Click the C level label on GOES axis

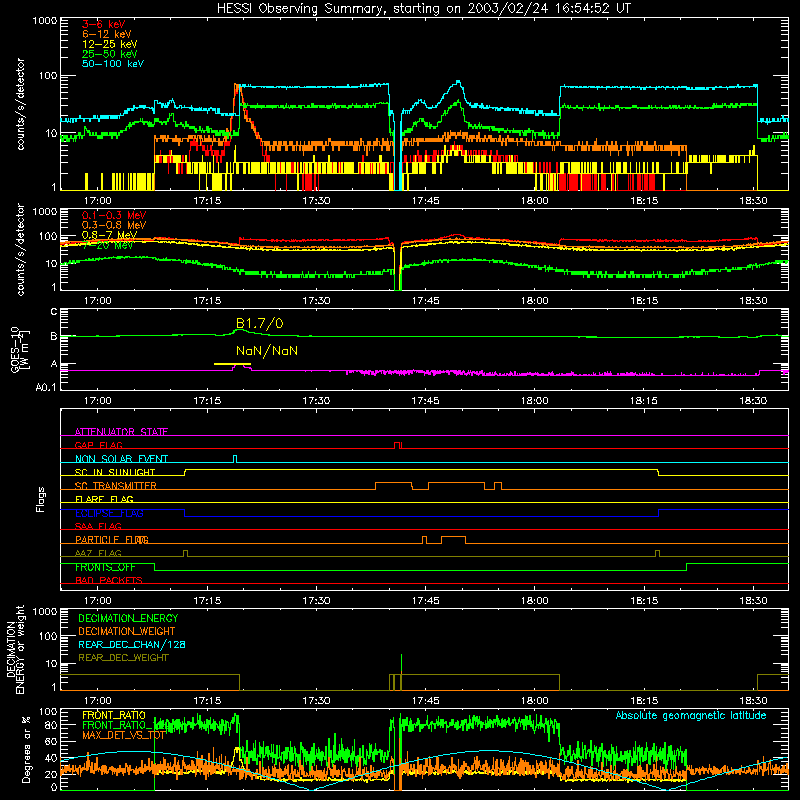point(54,312)
